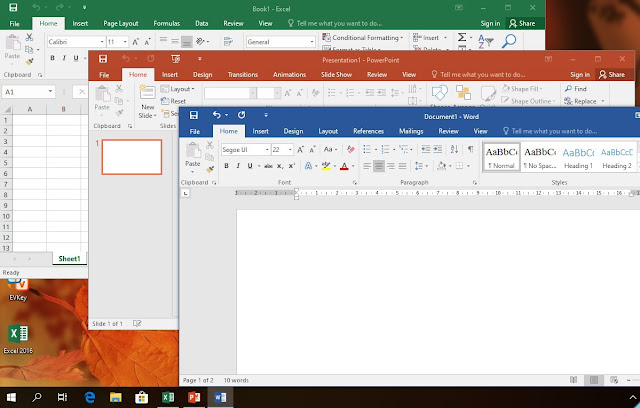Screen dimensions: 640x408
Task: Justify text in Word
Action: click(402, 166)
